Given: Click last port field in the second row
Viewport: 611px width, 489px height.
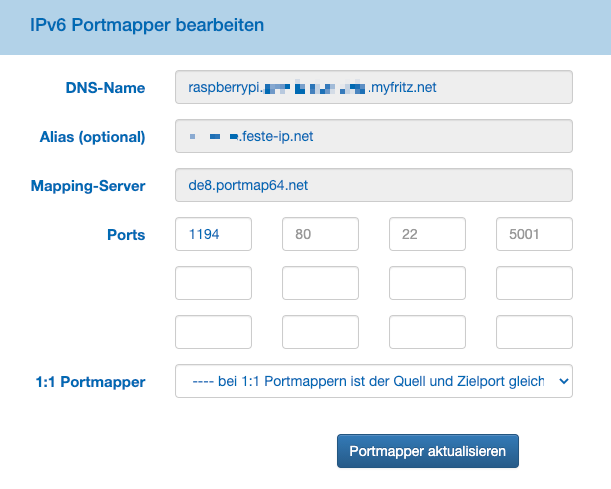Looking at the screenshot, I should pyautogui.click(x=534, y=283).
